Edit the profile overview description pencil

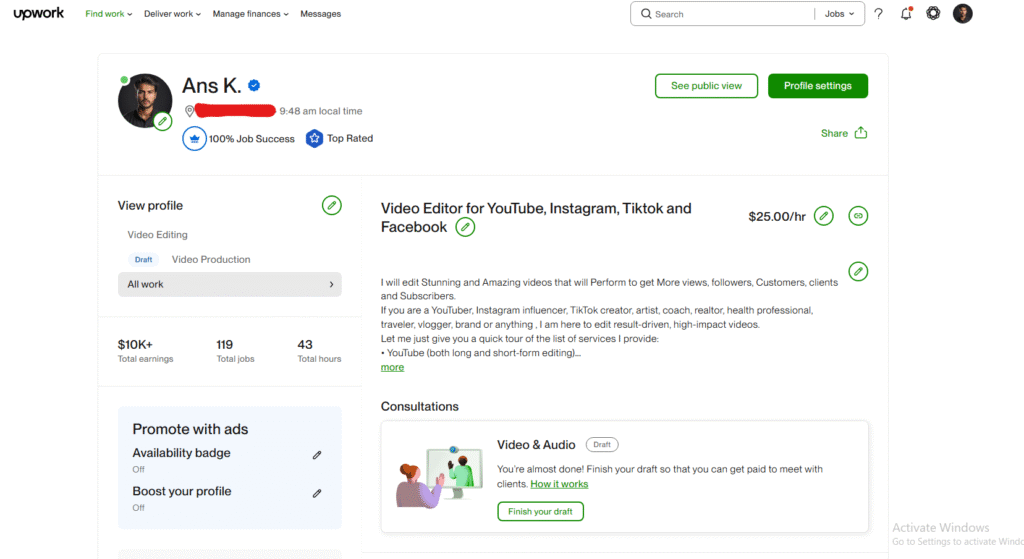tap(858, 271)
